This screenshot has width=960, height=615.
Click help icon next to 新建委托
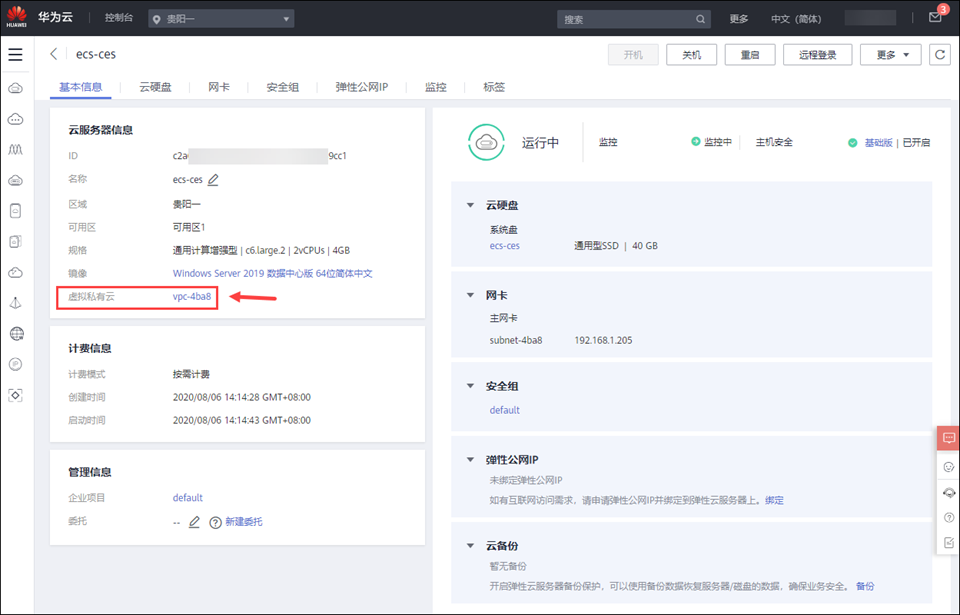[x=215, y=522]
